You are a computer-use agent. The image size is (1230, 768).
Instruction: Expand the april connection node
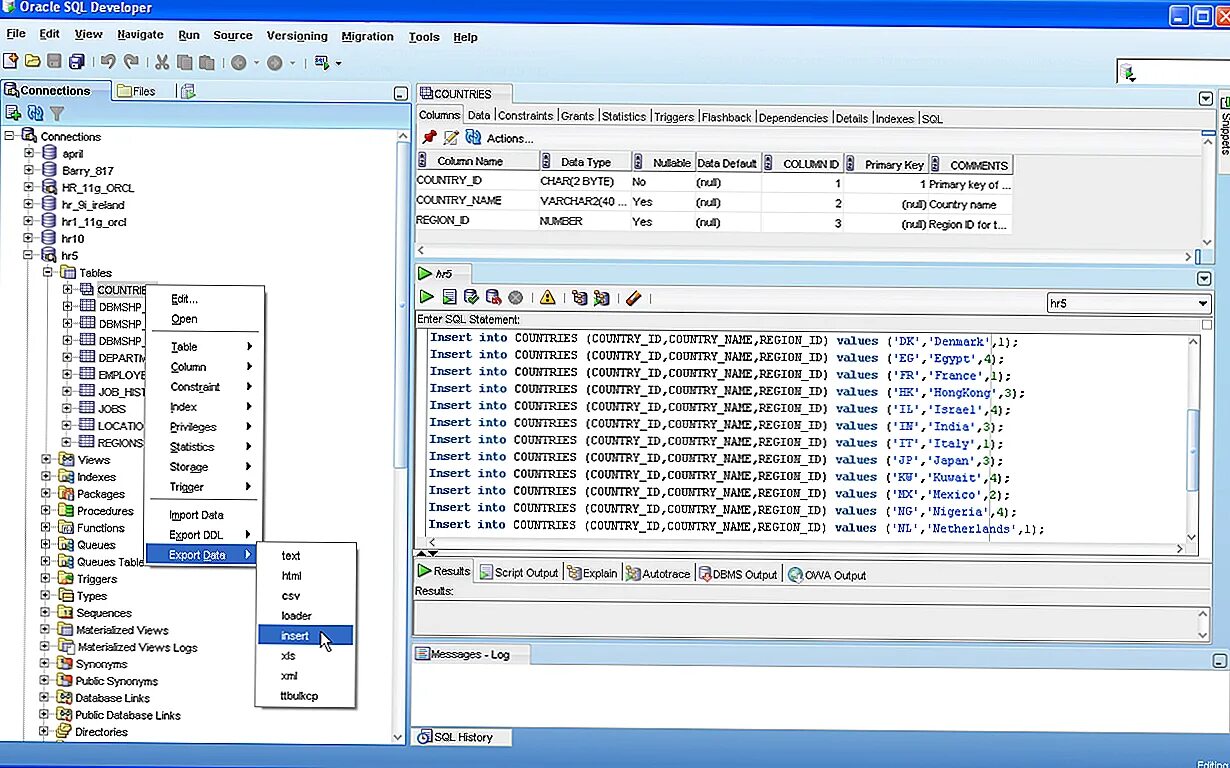(x=29, y=153)
